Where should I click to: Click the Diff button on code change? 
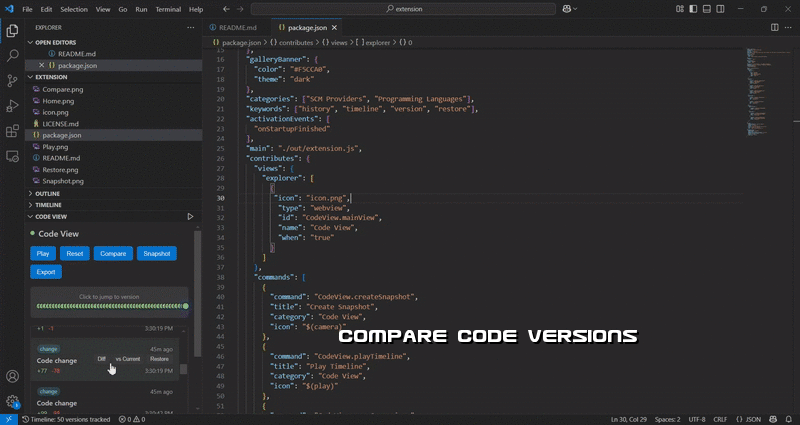[102, 359]
